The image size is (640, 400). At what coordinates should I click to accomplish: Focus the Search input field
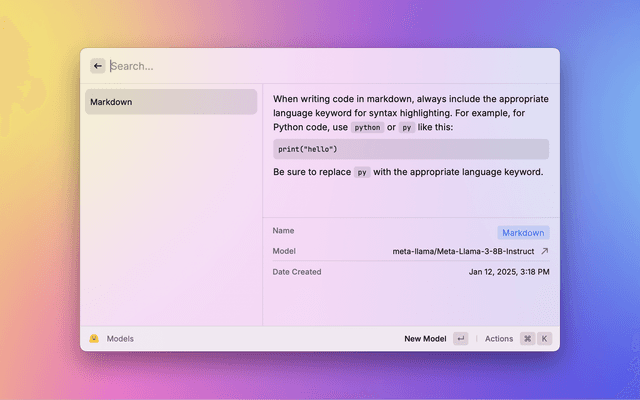pos(300,66)
